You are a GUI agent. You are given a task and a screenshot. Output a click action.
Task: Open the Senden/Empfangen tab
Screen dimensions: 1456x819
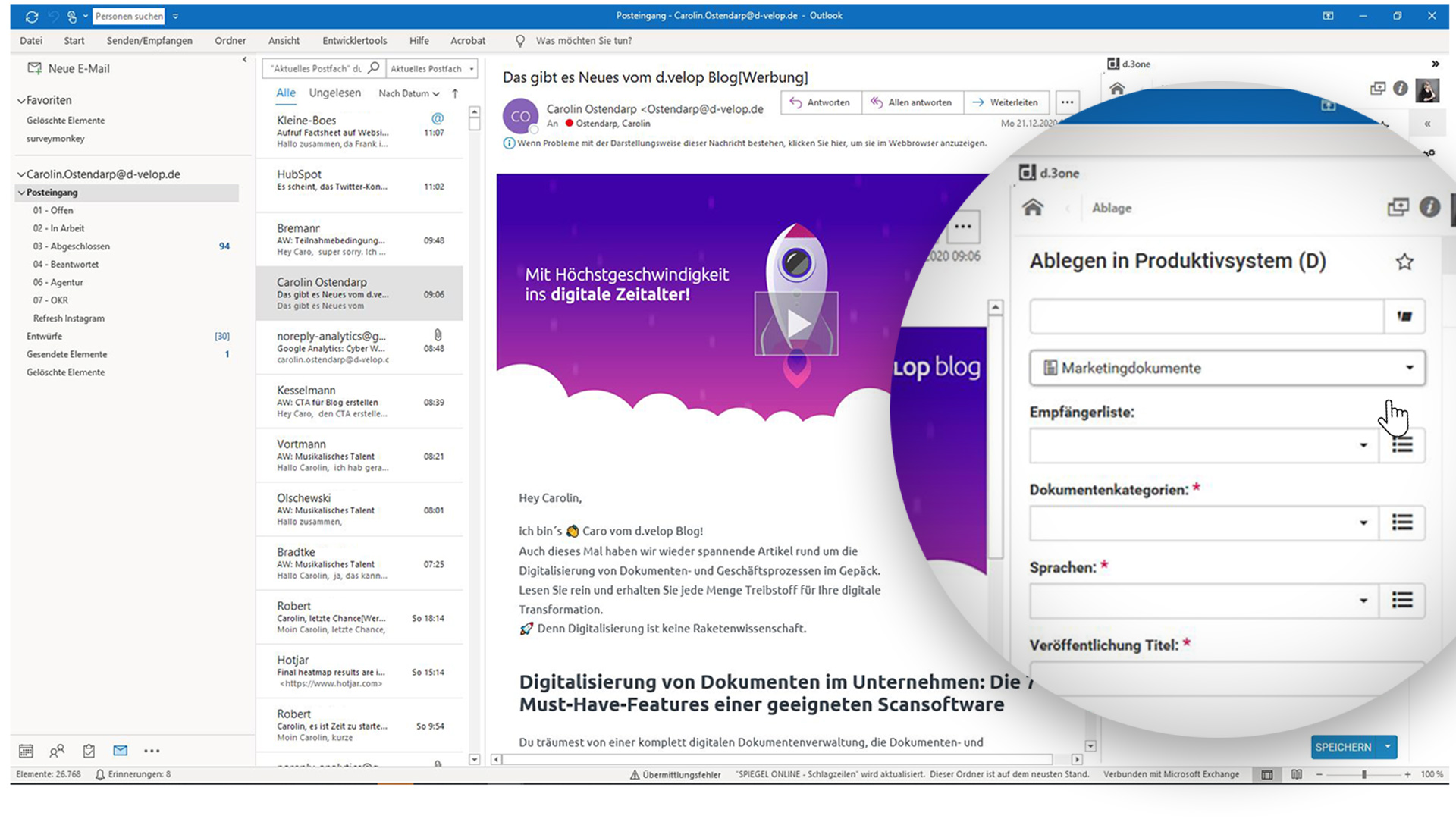tap(149, 41)
